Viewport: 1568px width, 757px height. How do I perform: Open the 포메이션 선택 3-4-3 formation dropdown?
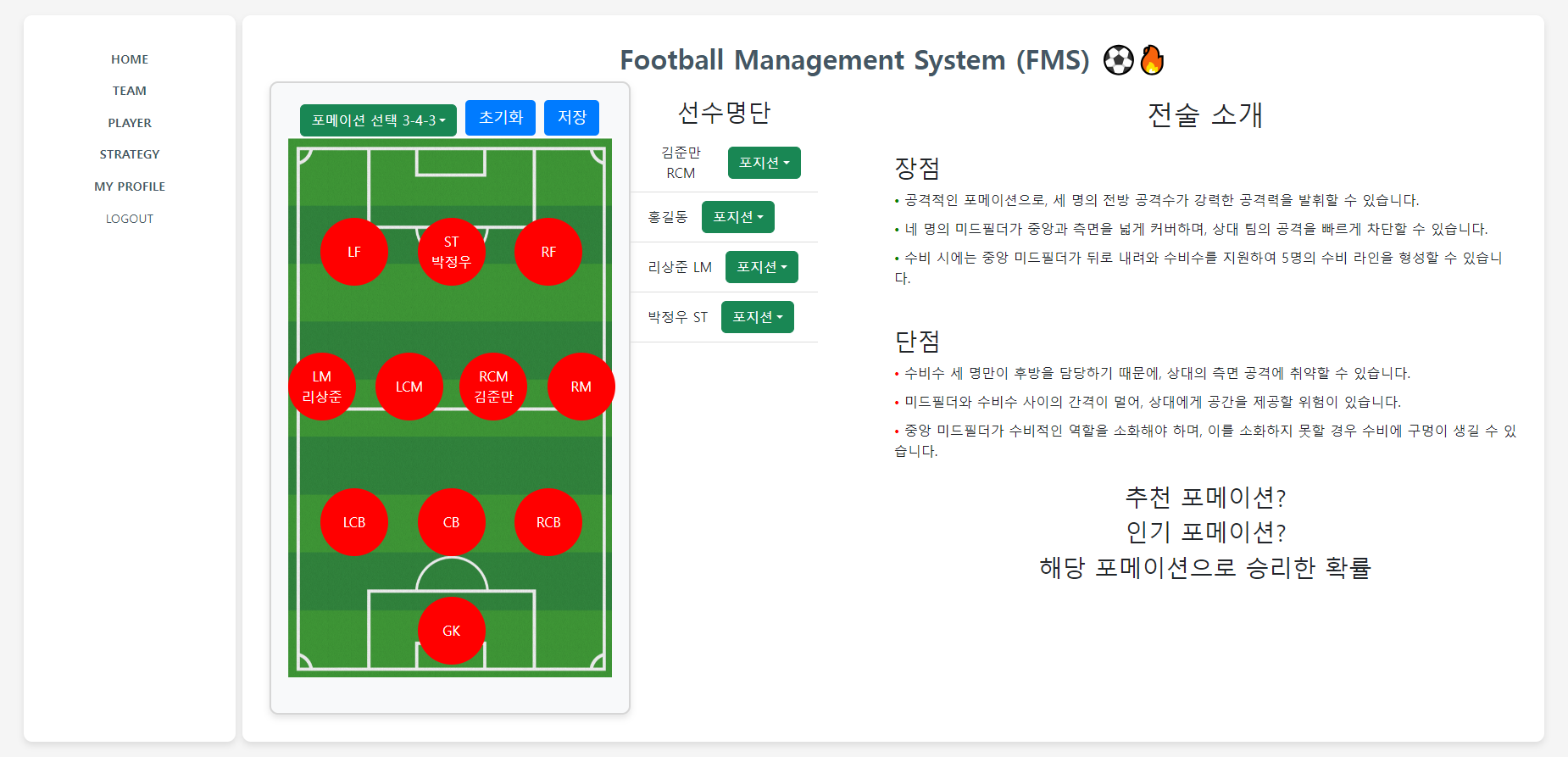[377, 120]
